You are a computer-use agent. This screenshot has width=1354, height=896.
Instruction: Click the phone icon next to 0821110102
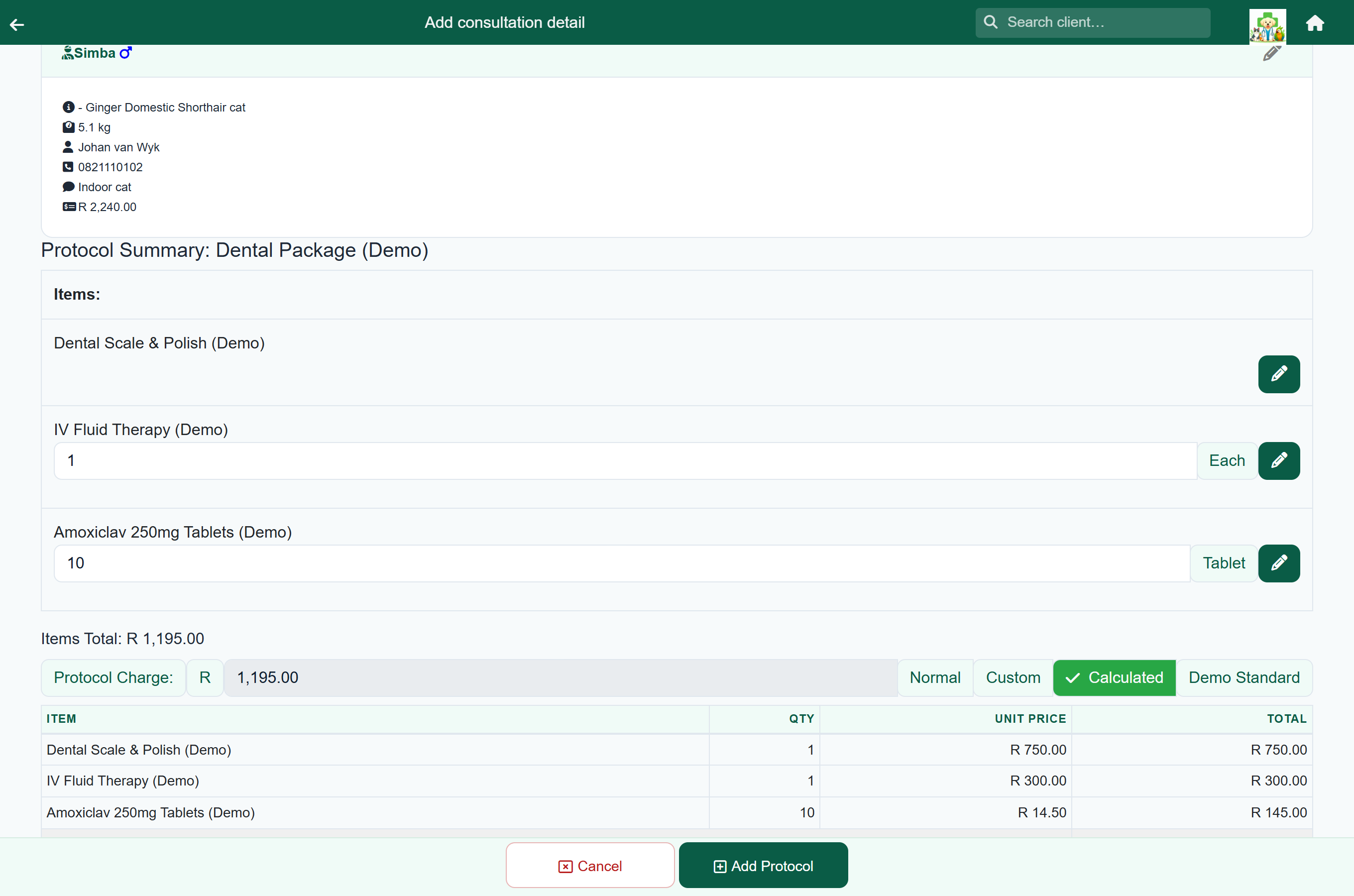[x=68, y=167]
